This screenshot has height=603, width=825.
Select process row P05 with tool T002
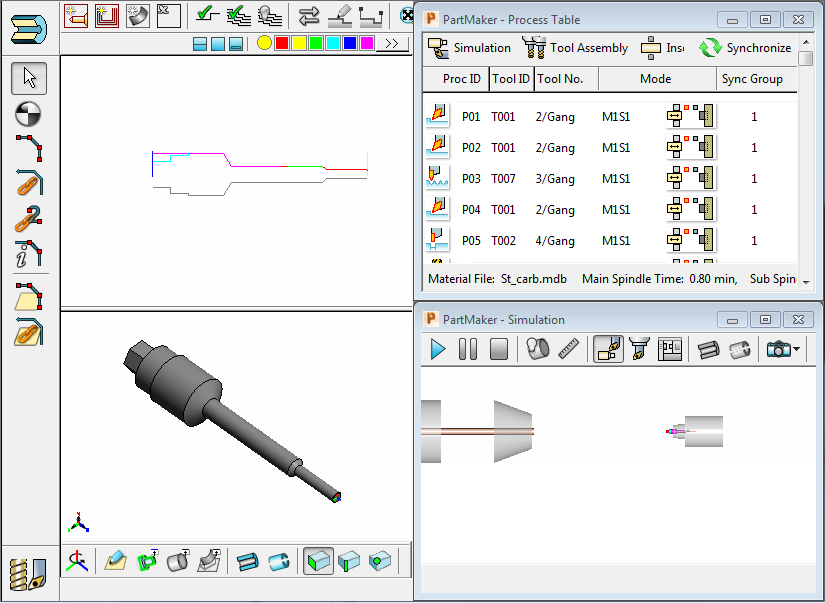coord(610,240)
